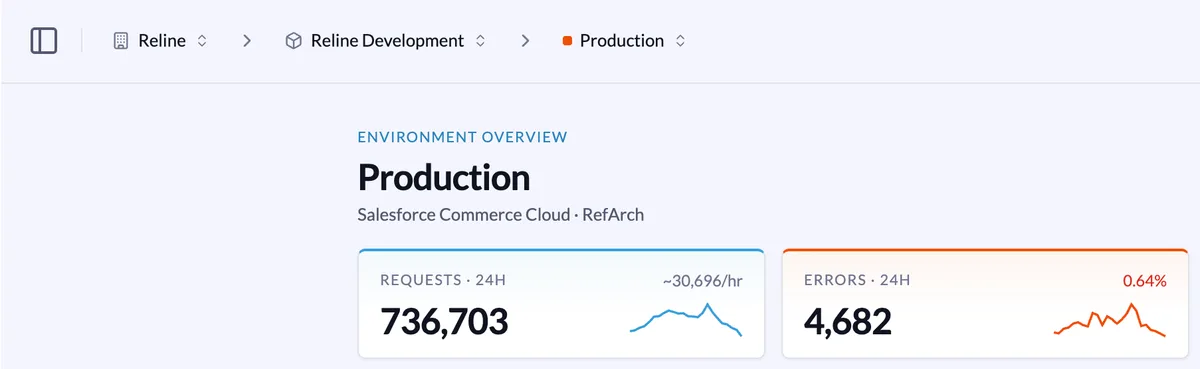Click the blue requests sparkline chart
Viewport: 1200px width, 369px height.
686,319
